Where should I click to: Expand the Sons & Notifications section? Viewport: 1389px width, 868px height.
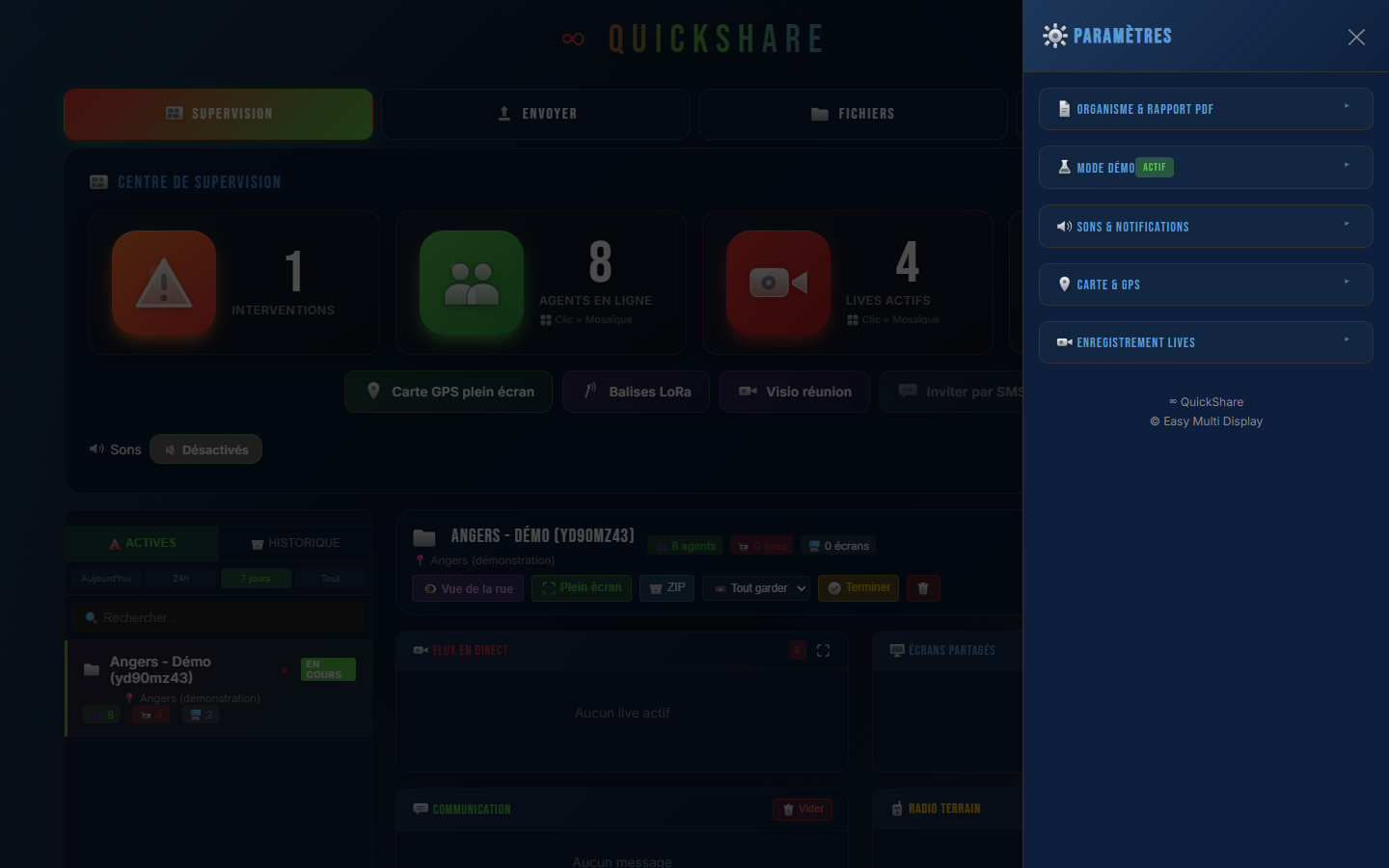pos(1206,227)
